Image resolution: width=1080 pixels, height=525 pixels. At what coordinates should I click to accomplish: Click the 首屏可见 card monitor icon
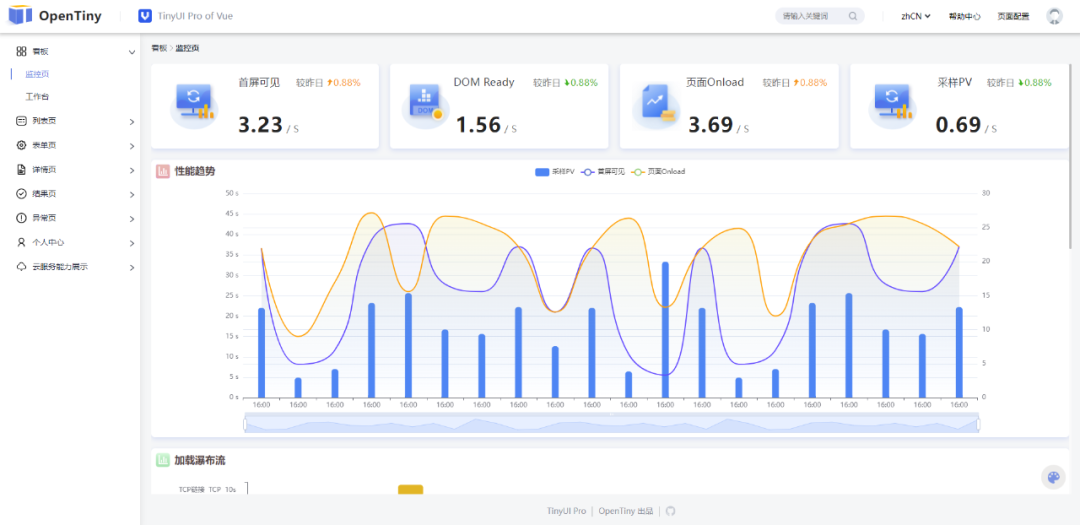tap(194, 103)
